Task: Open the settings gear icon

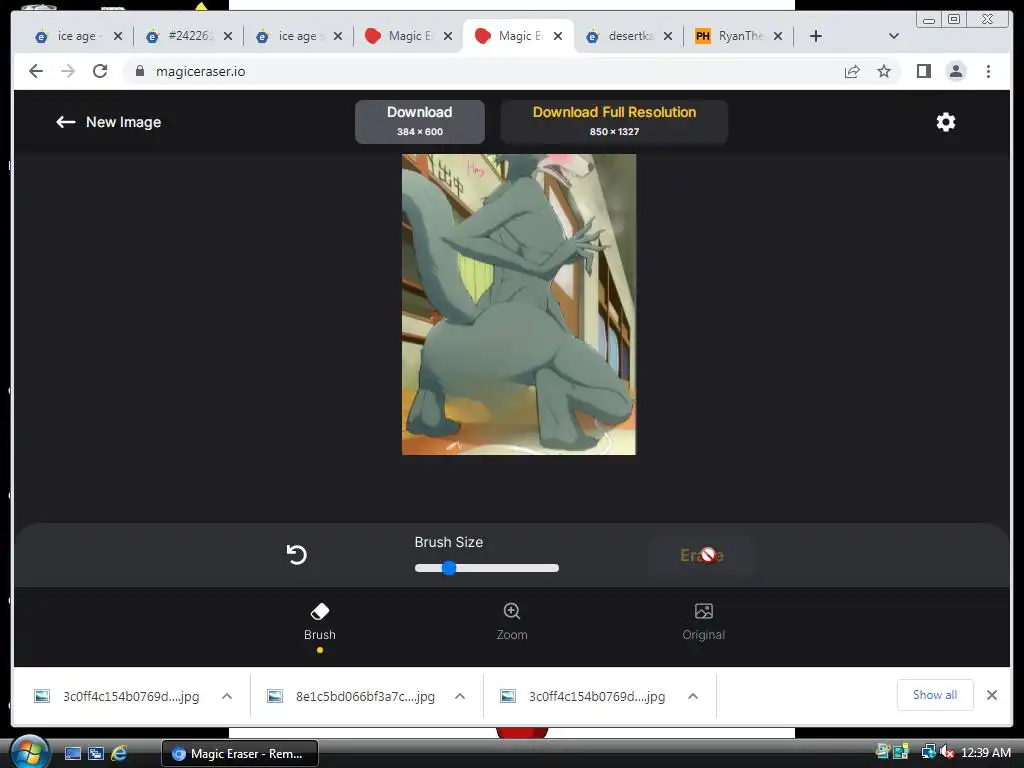Action: click(x=946, y=122)
